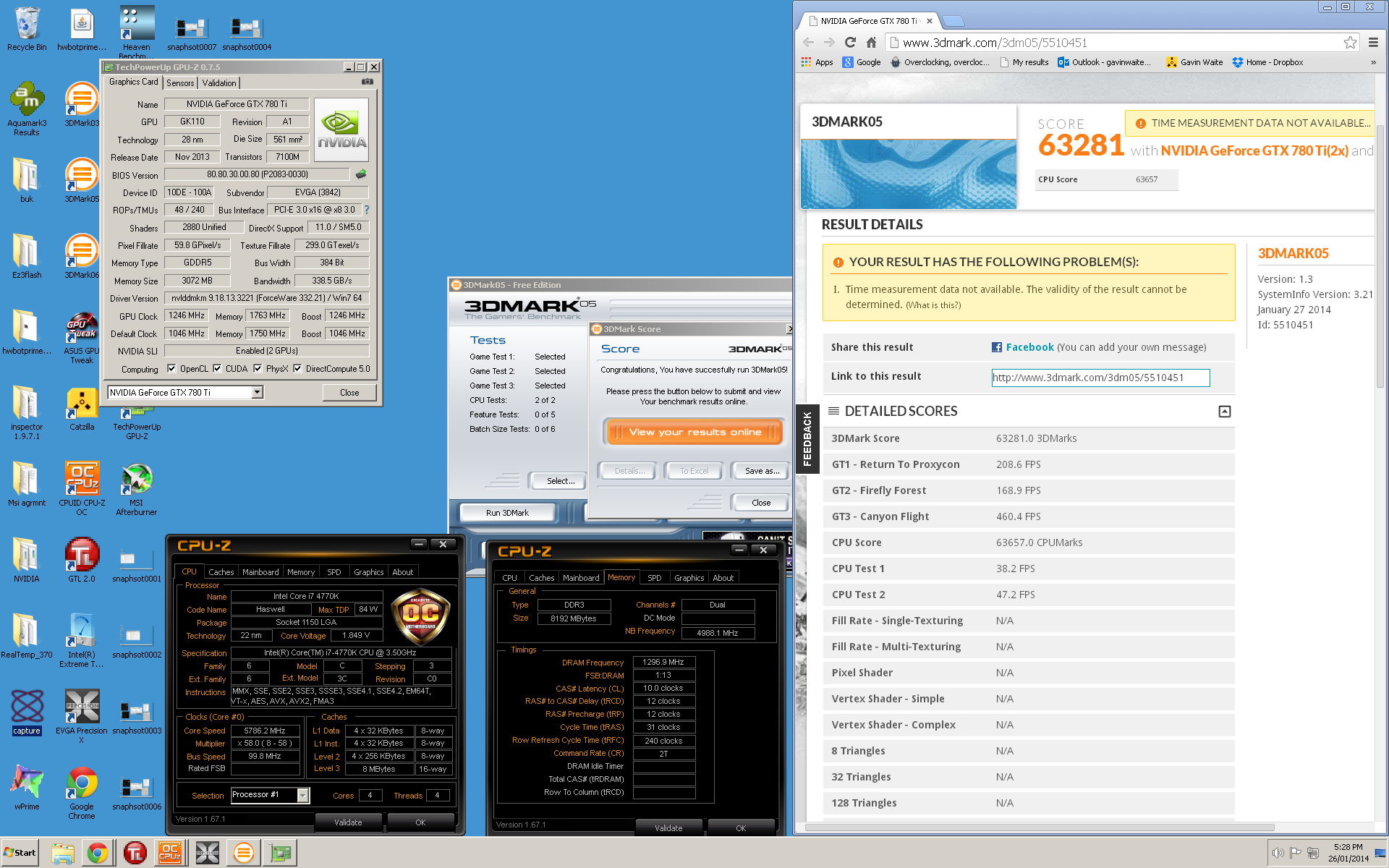Launch EVGA Precision X desktop shortcut
Screen dimensions: 1389x868
pyautogui.click(x=82, y=718)
